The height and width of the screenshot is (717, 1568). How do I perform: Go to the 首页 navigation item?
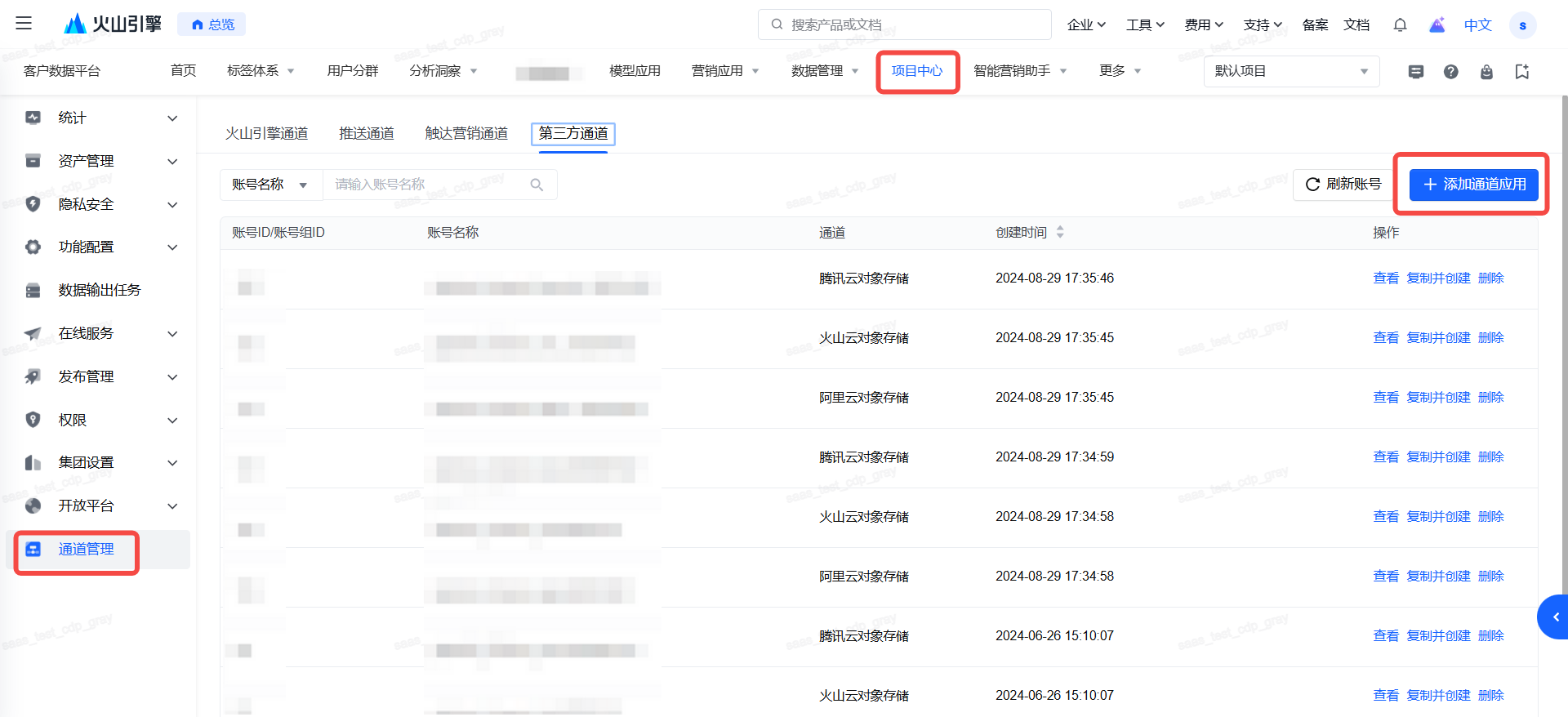point(184,71)
